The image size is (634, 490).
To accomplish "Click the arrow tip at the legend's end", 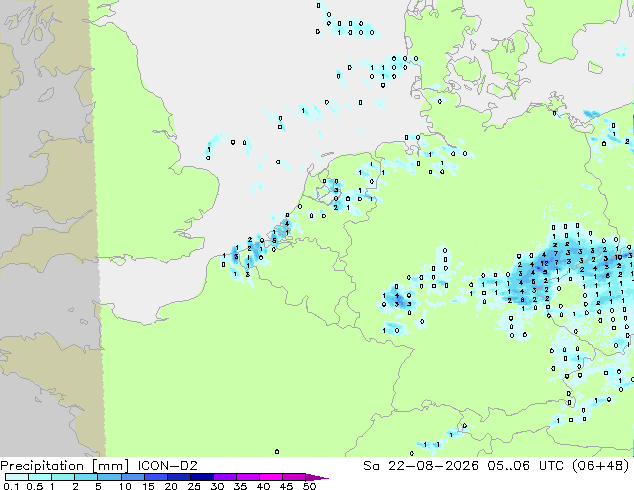I will coord(317,477).
